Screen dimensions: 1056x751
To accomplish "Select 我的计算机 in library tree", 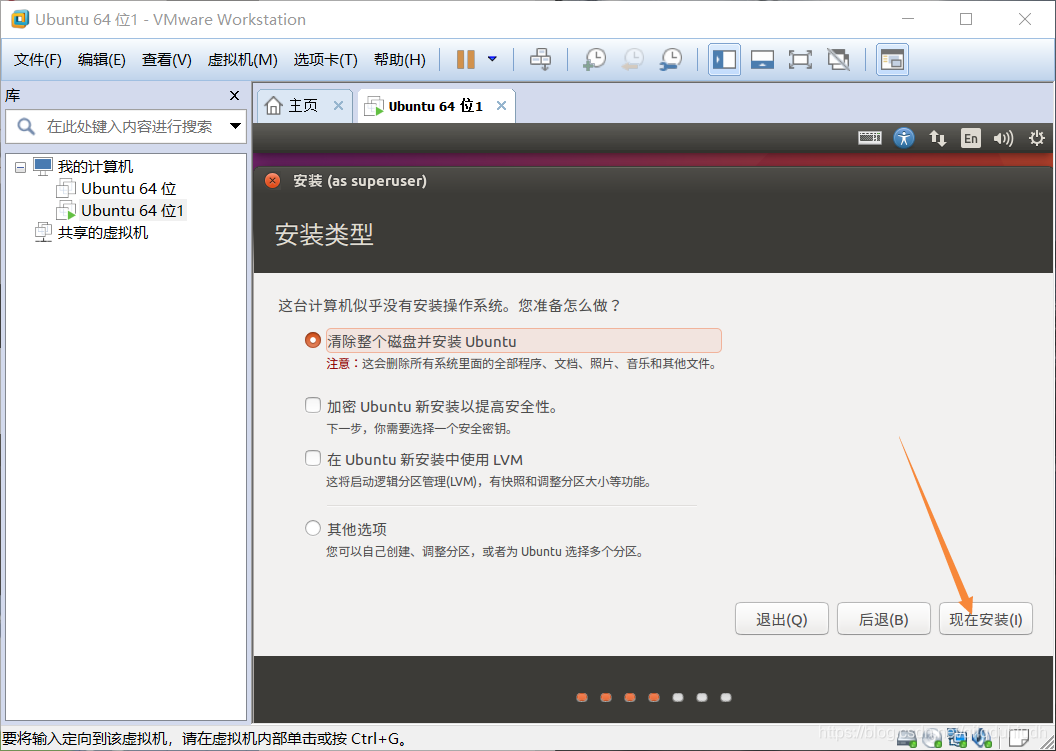I will [84, 166].
